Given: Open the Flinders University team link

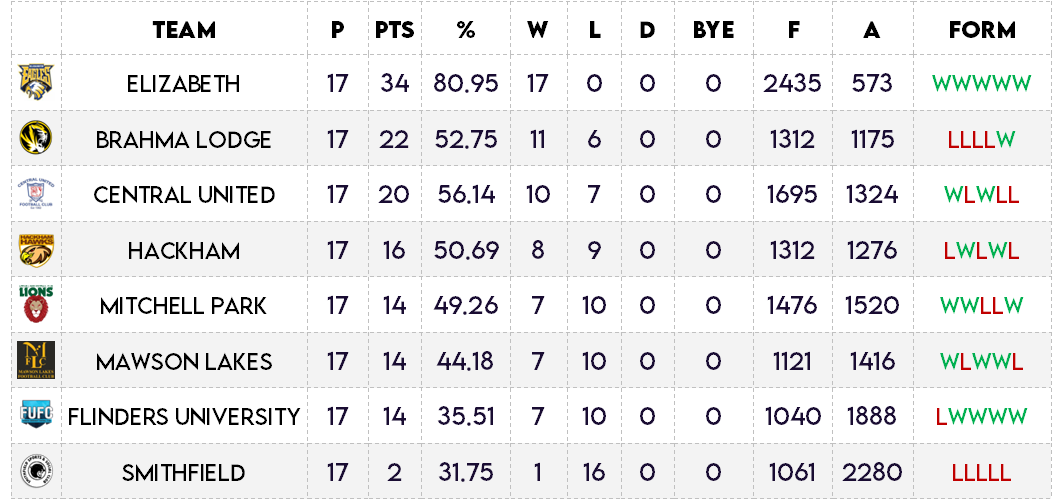Looking at the screenshot, I should pyautogui.click(x=184, y=416).
